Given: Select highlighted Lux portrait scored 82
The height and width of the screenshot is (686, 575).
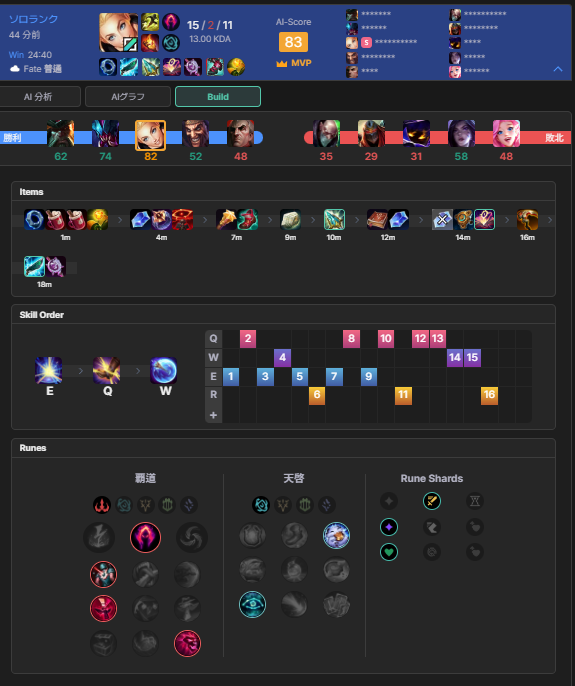Looking at the screenshot, I should [x=150, y=136].
